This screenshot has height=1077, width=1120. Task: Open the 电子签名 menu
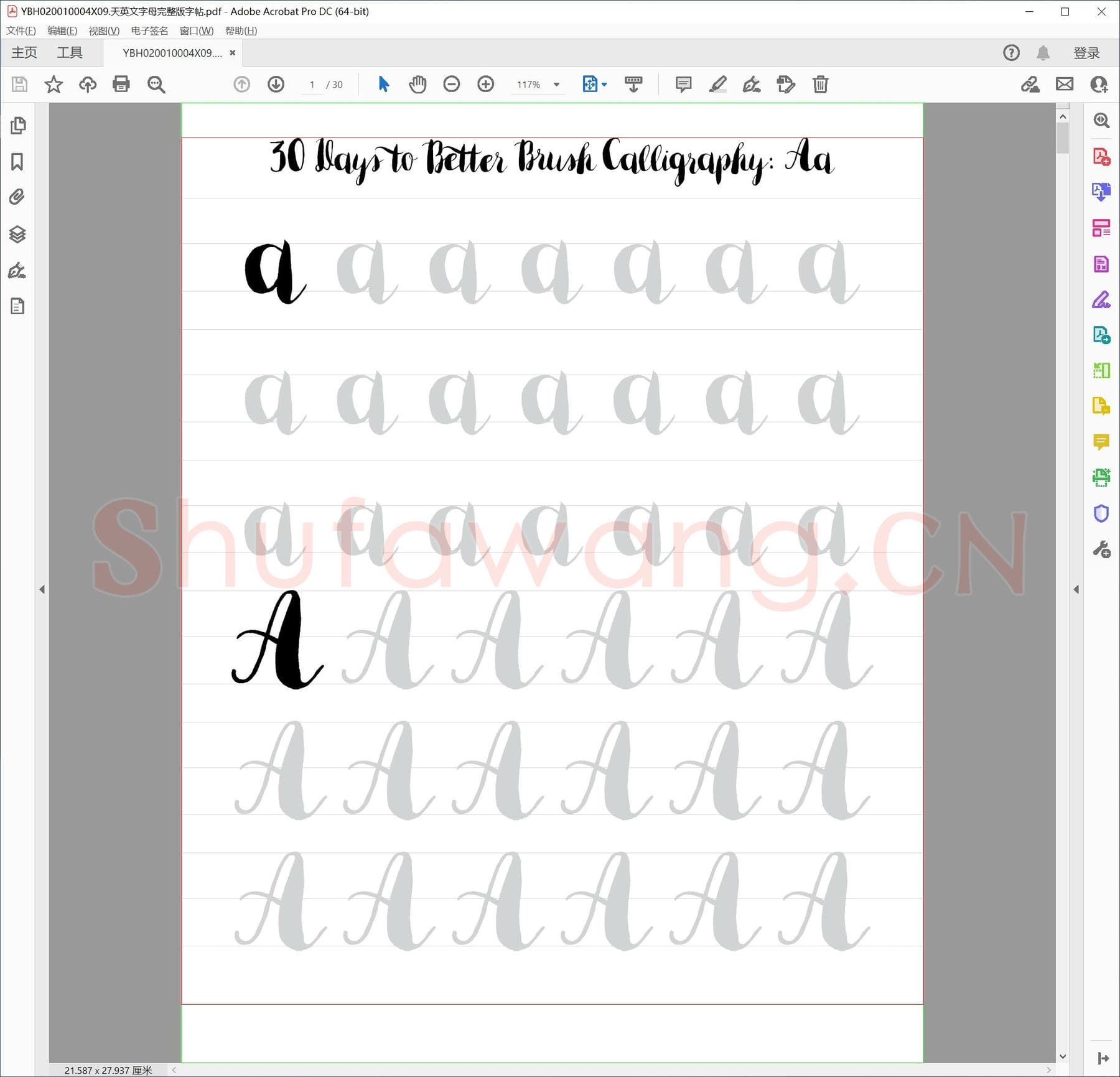coord(149,30)
